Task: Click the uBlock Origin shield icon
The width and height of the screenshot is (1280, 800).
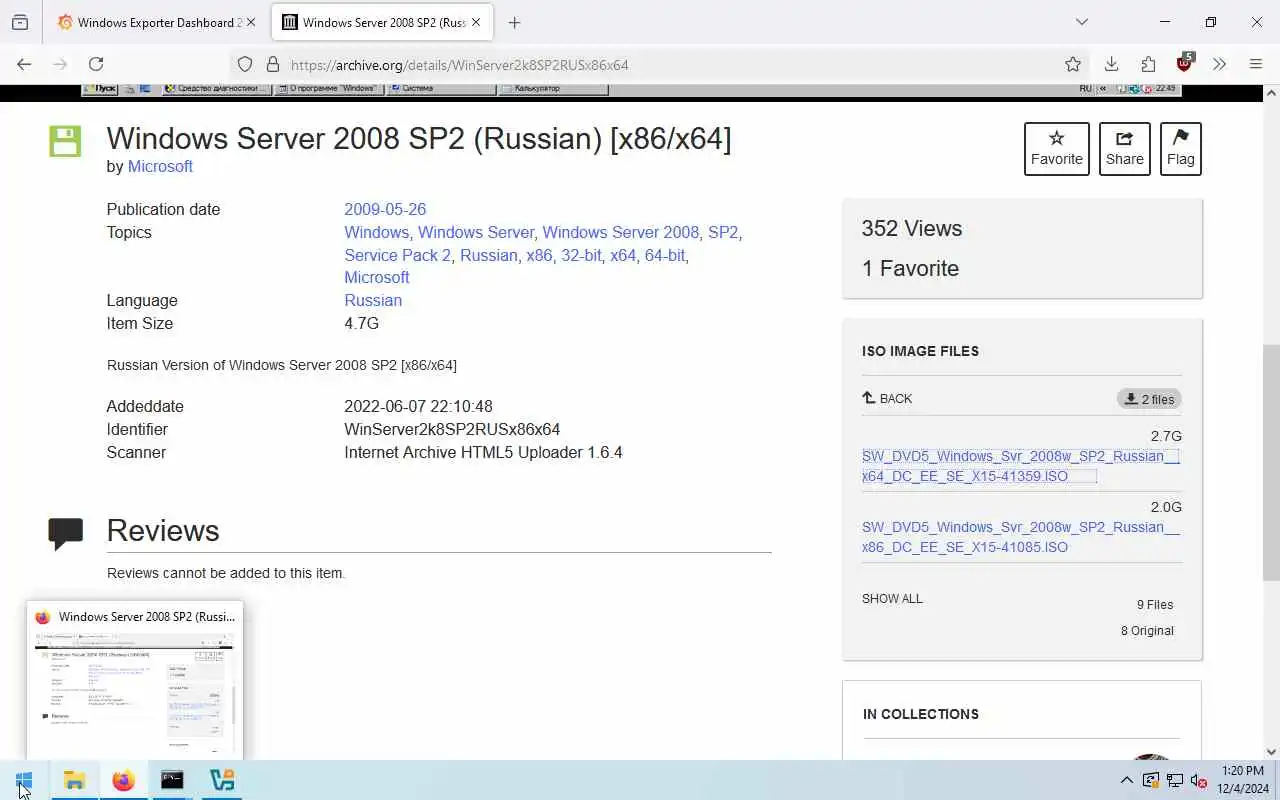Action: pyautogui.click(x=1185, y=63)
